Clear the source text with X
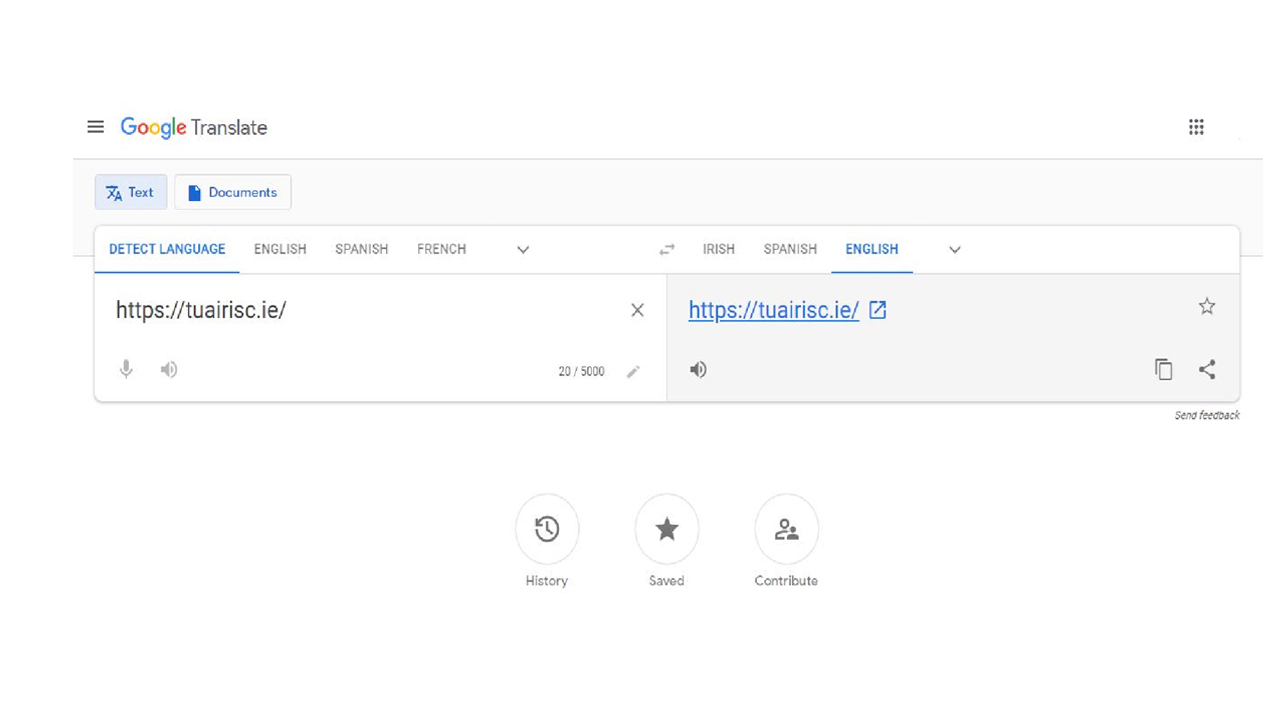The width and height of the screenshot is (1280, 720). [x=637, y=310]
